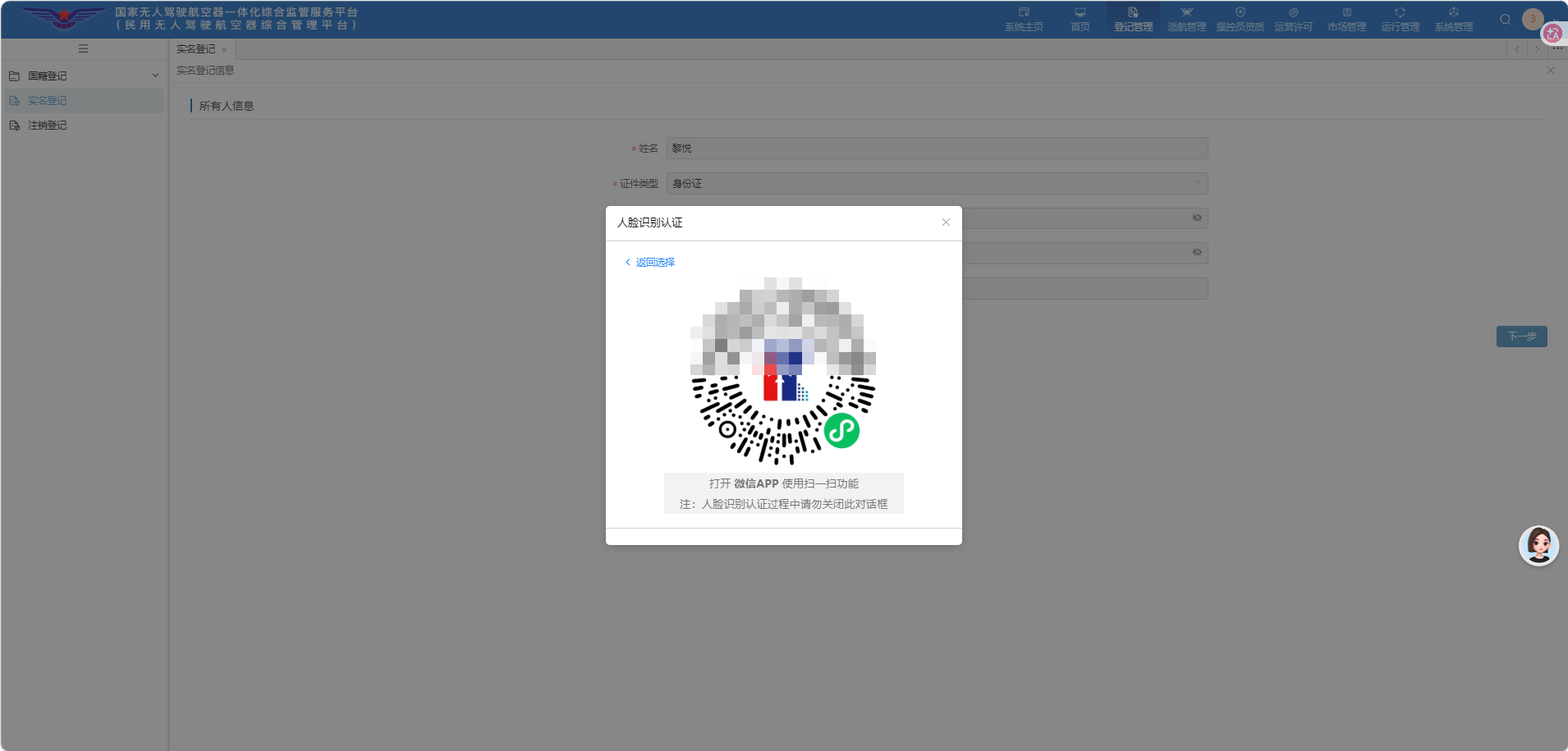The image size is (1568, 751).
Task: Click the platform wing emblem logo
Action: [x=63, y=18]
